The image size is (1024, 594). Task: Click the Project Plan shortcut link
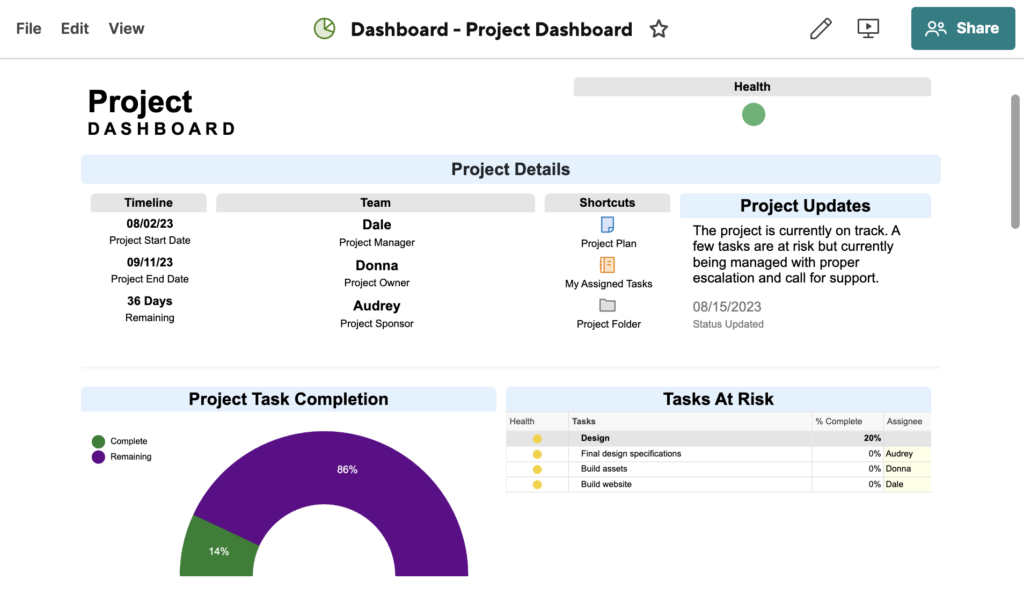coord(608,244)
